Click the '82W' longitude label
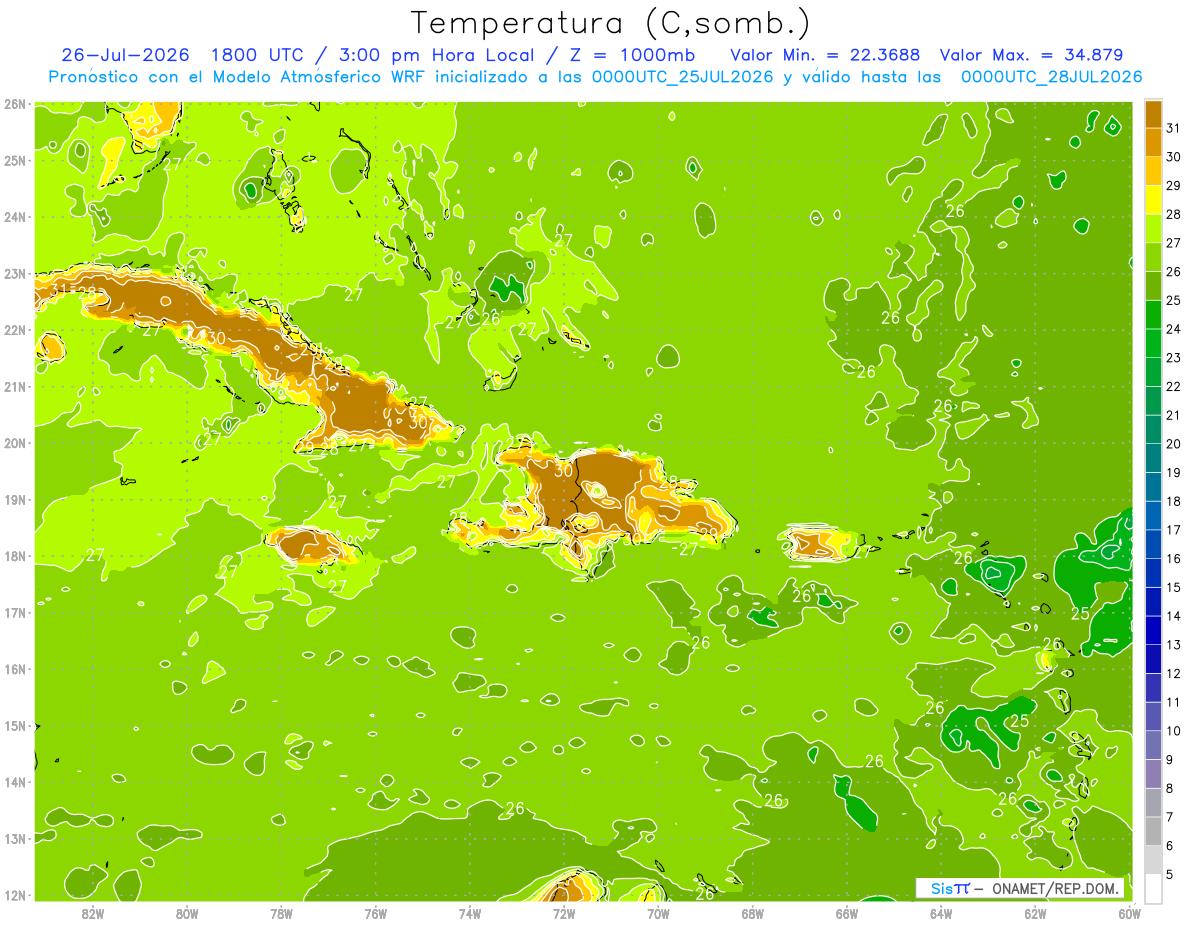The image size is (1200, 927). coord(93,912)
